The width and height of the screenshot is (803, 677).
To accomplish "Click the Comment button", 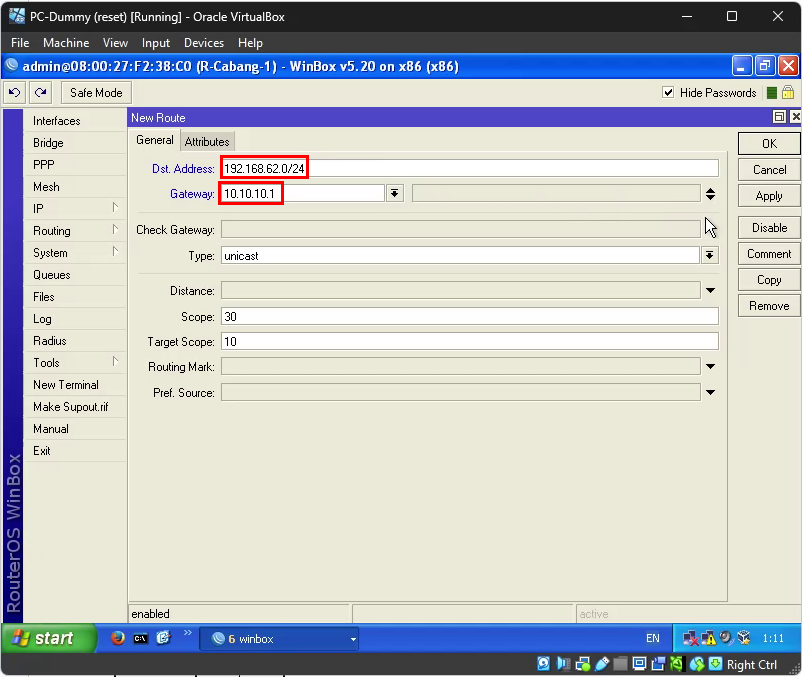I will coord(769,254).
